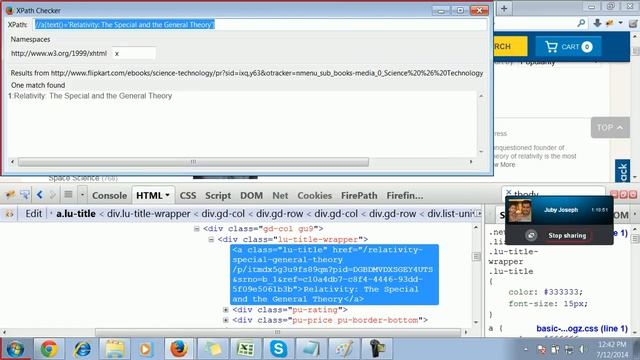Open Internet Explorer from taskbar
640x360 pixels.
tap(82, 349)
